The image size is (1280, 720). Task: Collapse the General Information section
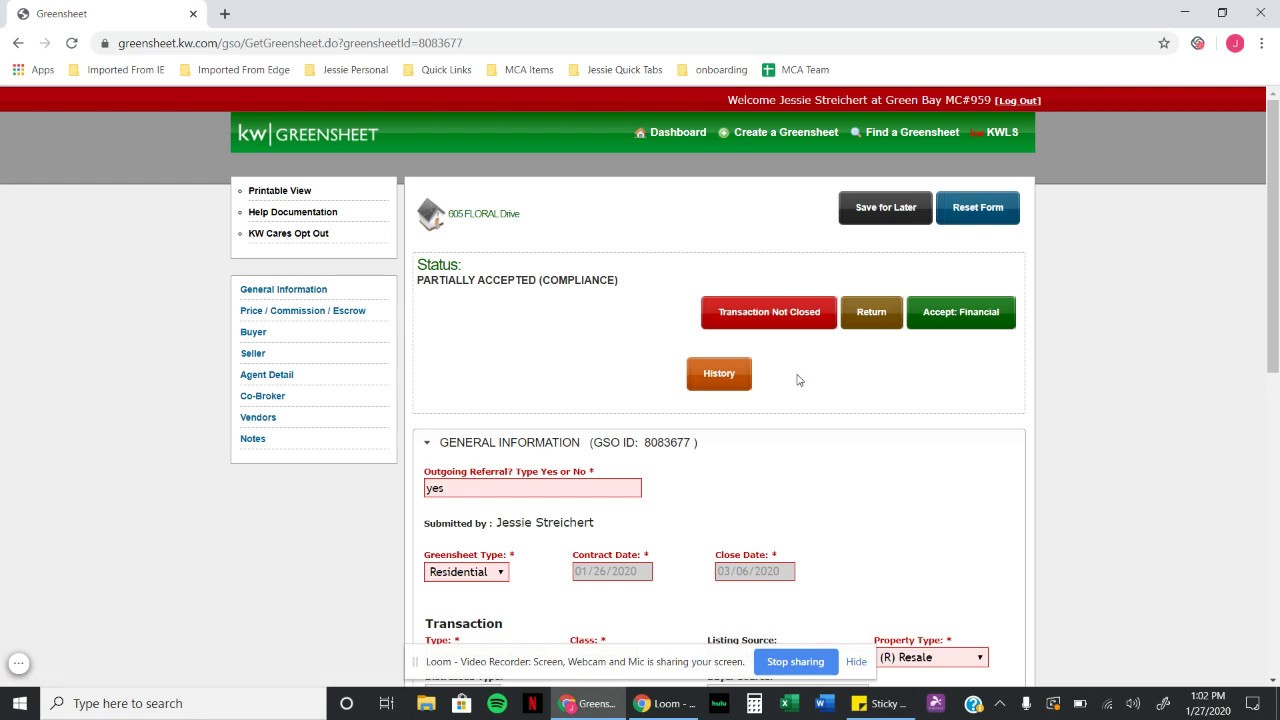(x=427, y=443)
